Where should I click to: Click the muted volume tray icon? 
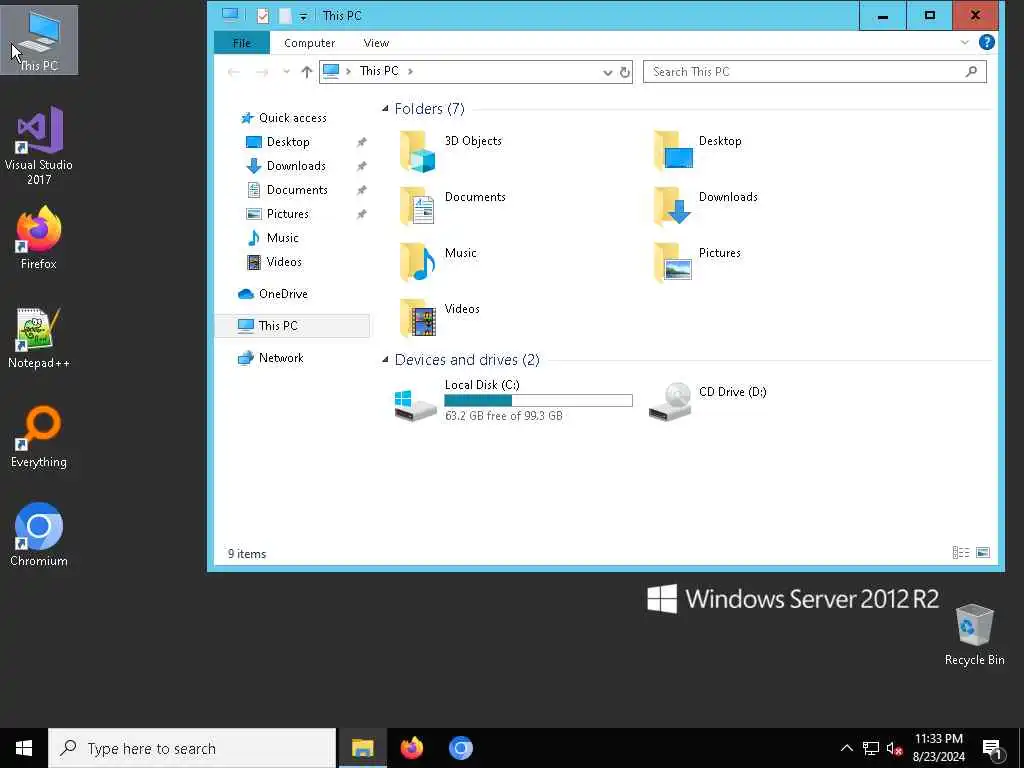pos(894,748)
